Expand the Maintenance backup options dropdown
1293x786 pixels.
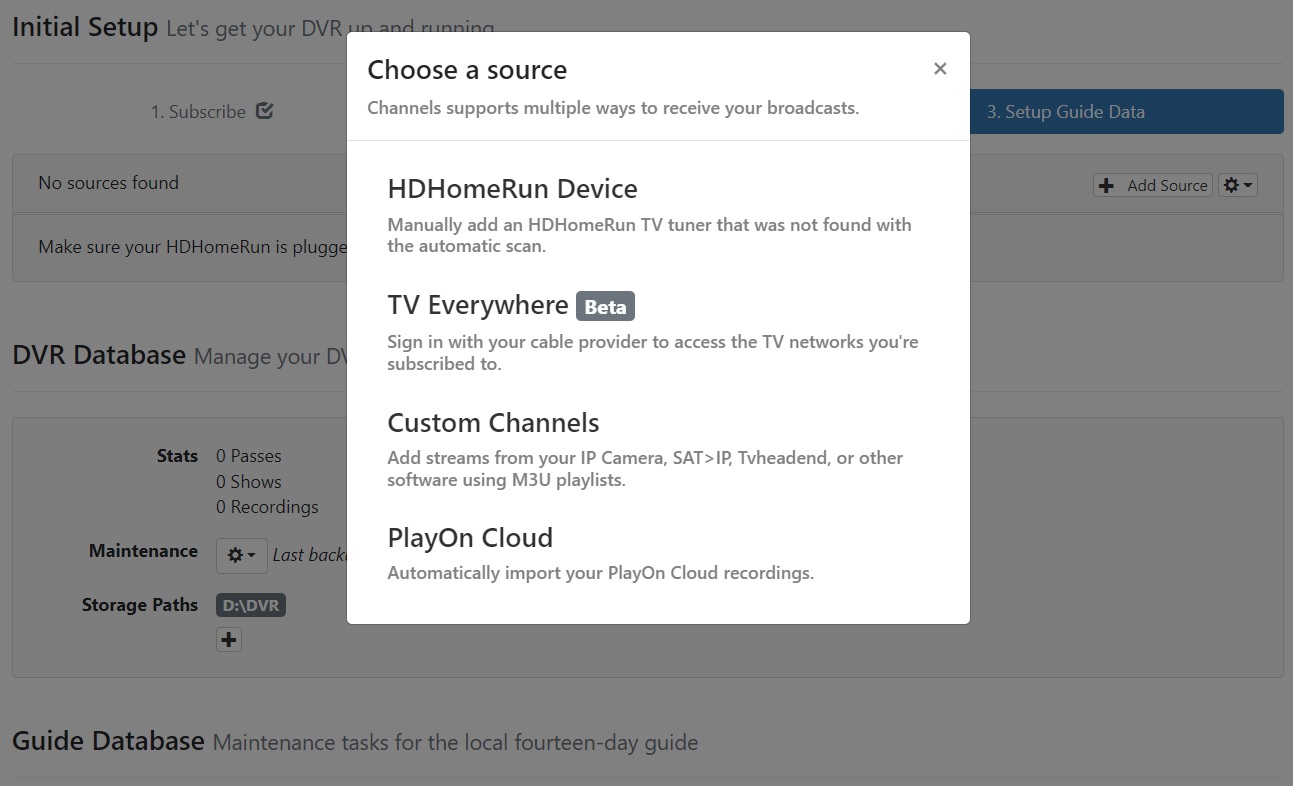pyautogui.click(x=249, y=556)
